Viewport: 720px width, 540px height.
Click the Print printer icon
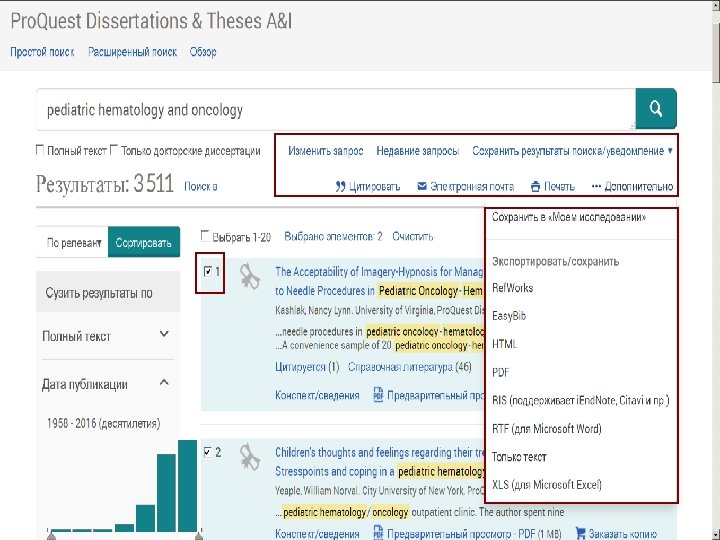click(536, 186)
